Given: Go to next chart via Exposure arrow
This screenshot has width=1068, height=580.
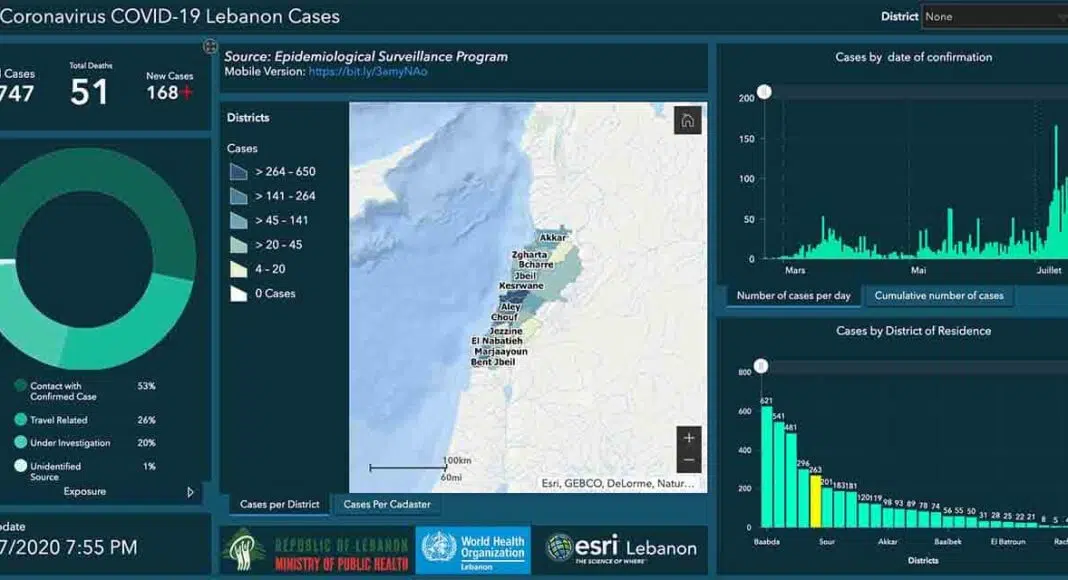Looking at the screenshot, I should click(191, 492).
